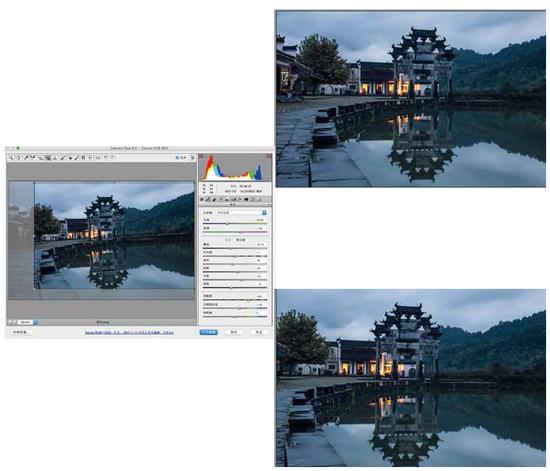Click the Default tone settings link

241,240
